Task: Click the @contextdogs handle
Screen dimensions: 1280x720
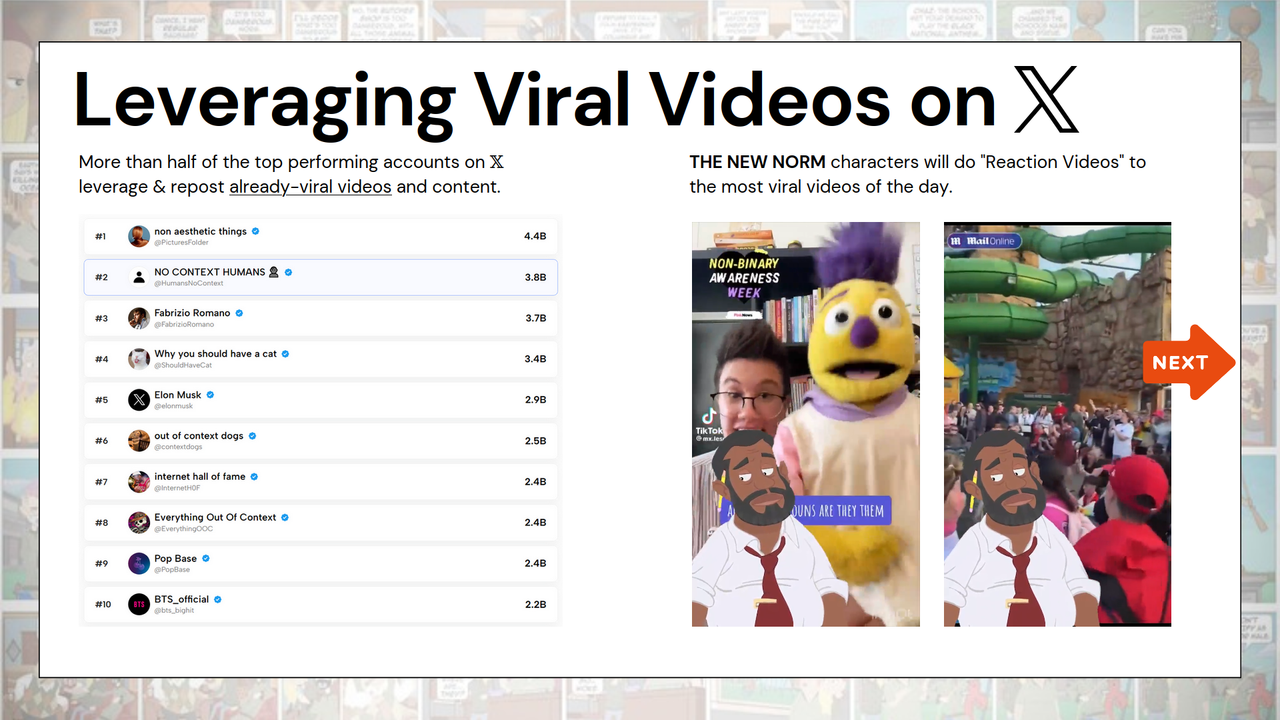Action: [x=179, y=448]
